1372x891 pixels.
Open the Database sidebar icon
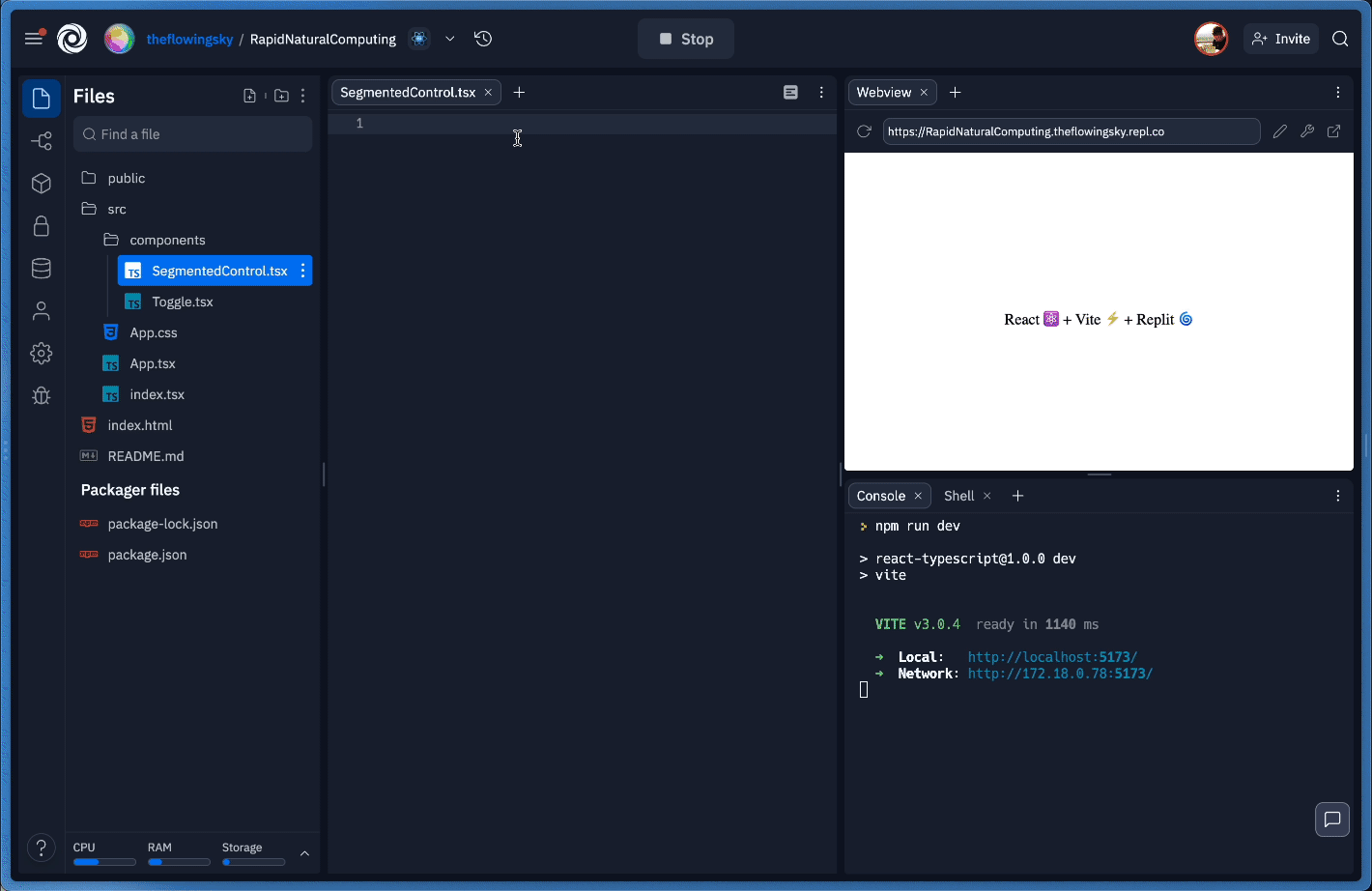click(x=42, y=269)
